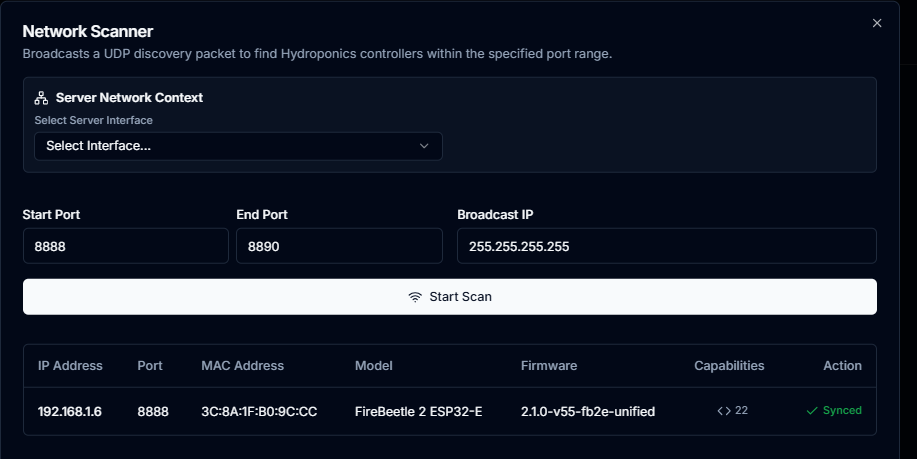The width and height of the screenshot is (917, 459).
Task: Click the Network Scanner title
Action: tap(88, 31)
